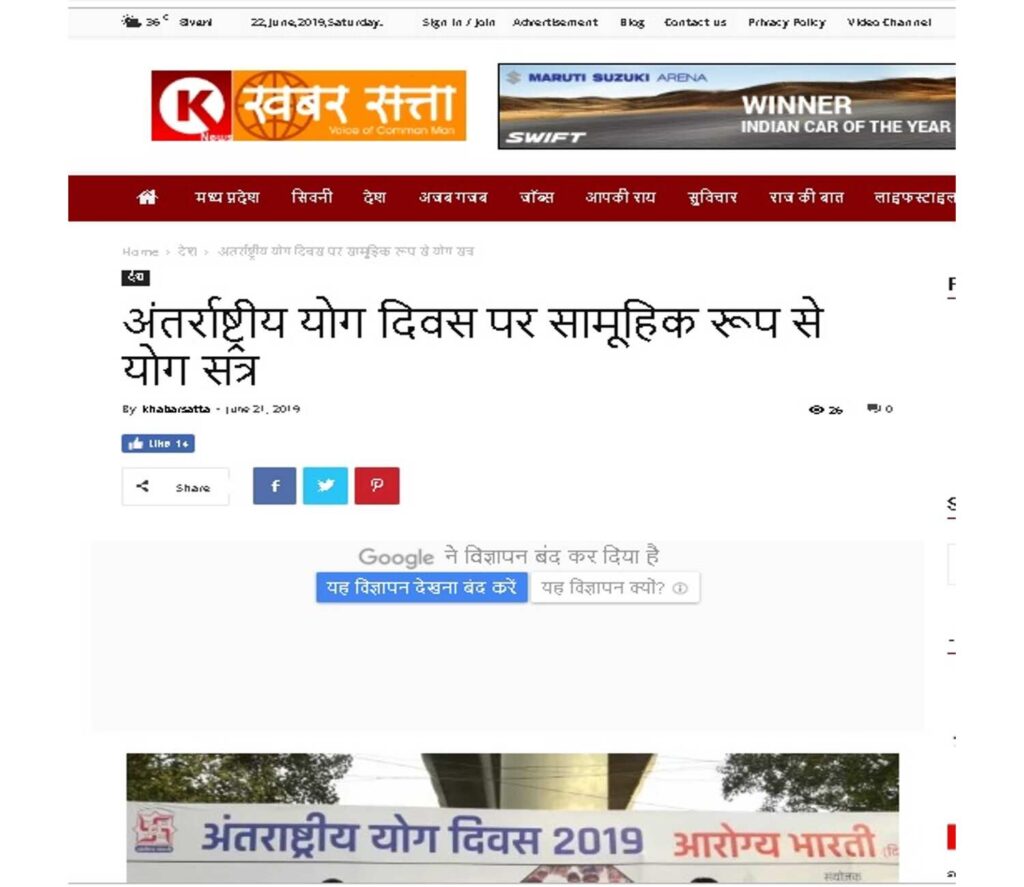Open the मध्य प्रदेश menu item

coord(227,197)
